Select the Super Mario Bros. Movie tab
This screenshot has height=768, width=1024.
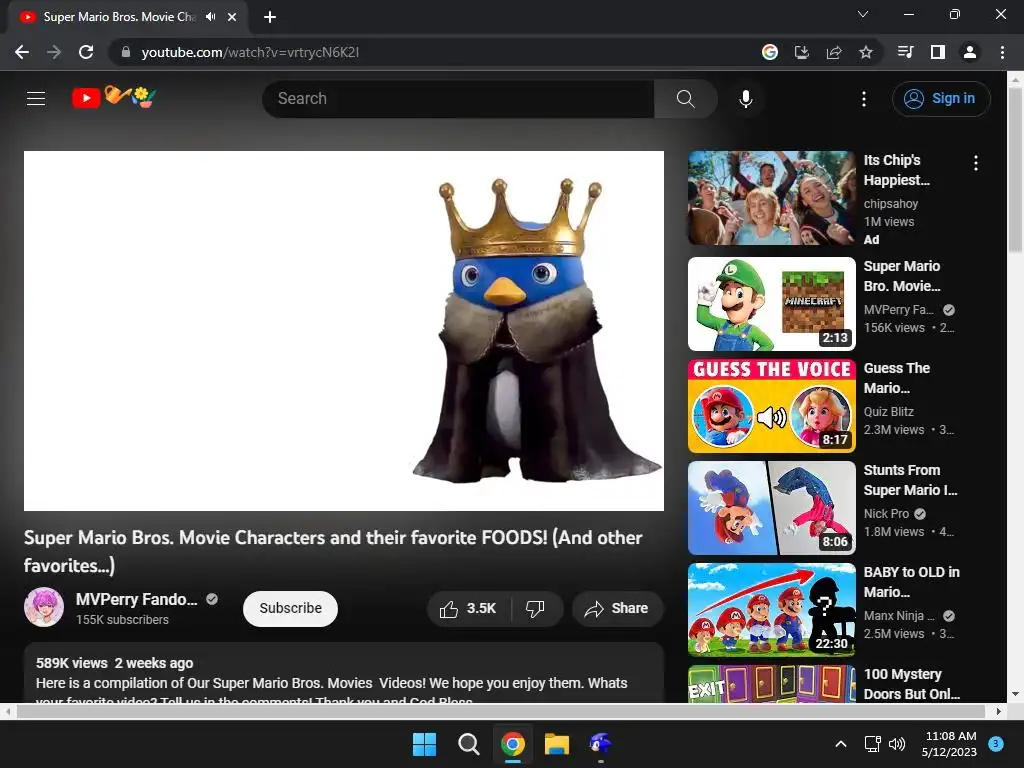click(x=118, y=17)
